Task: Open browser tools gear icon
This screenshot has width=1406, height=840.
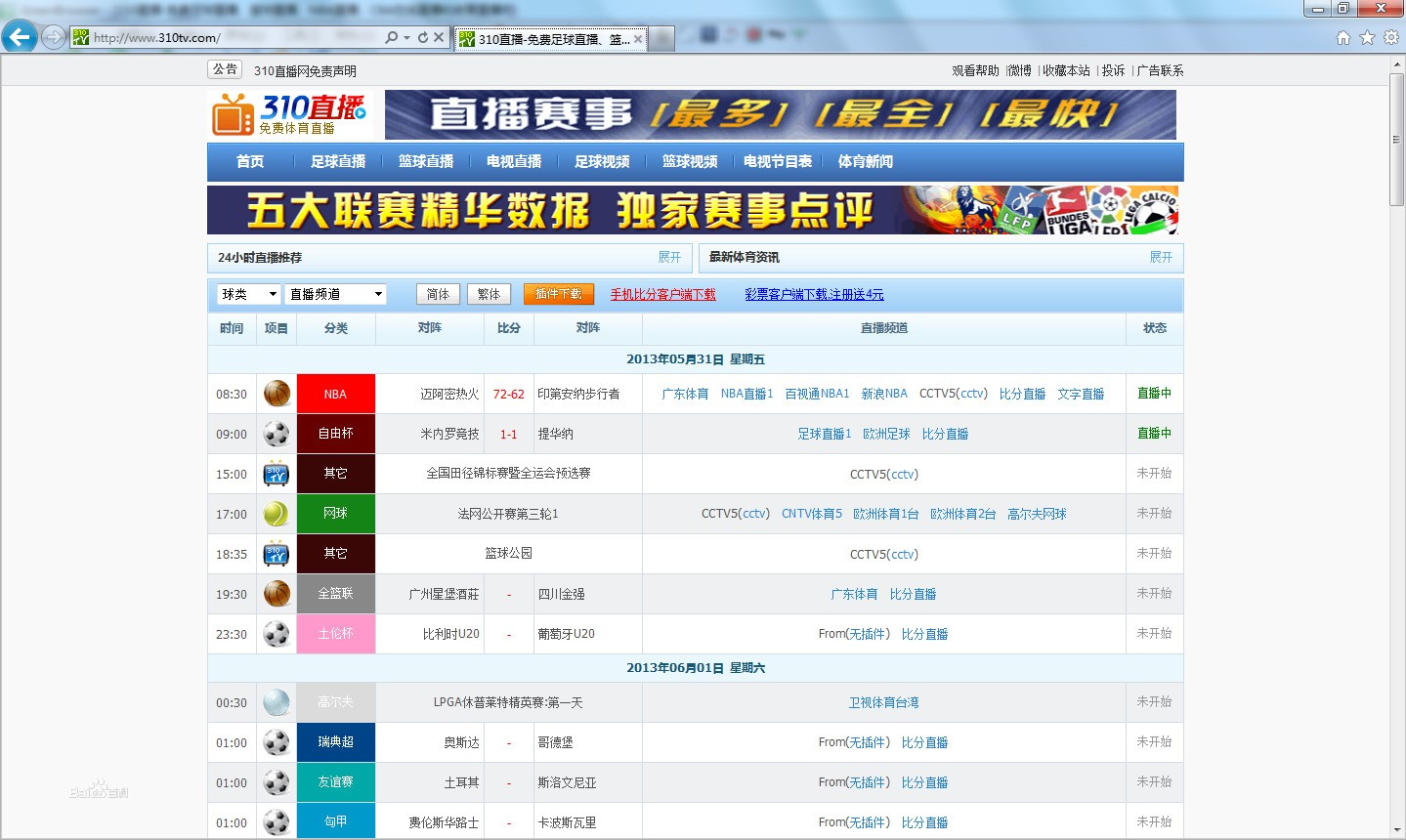Action: tap(1391, 37)
